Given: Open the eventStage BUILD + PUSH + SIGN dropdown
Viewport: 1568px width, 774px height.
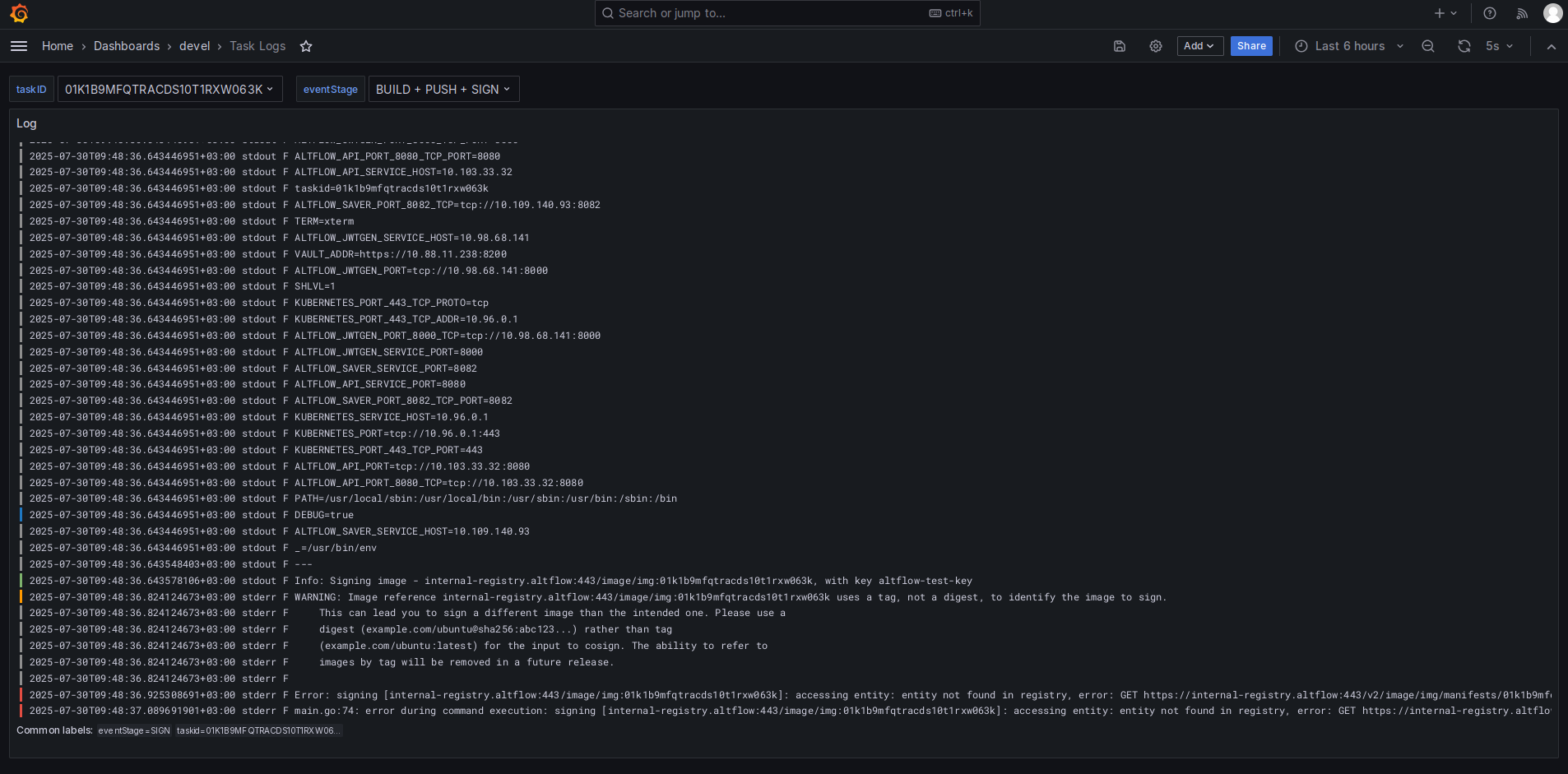Looking at the screenshot, I should coord(444,89).
